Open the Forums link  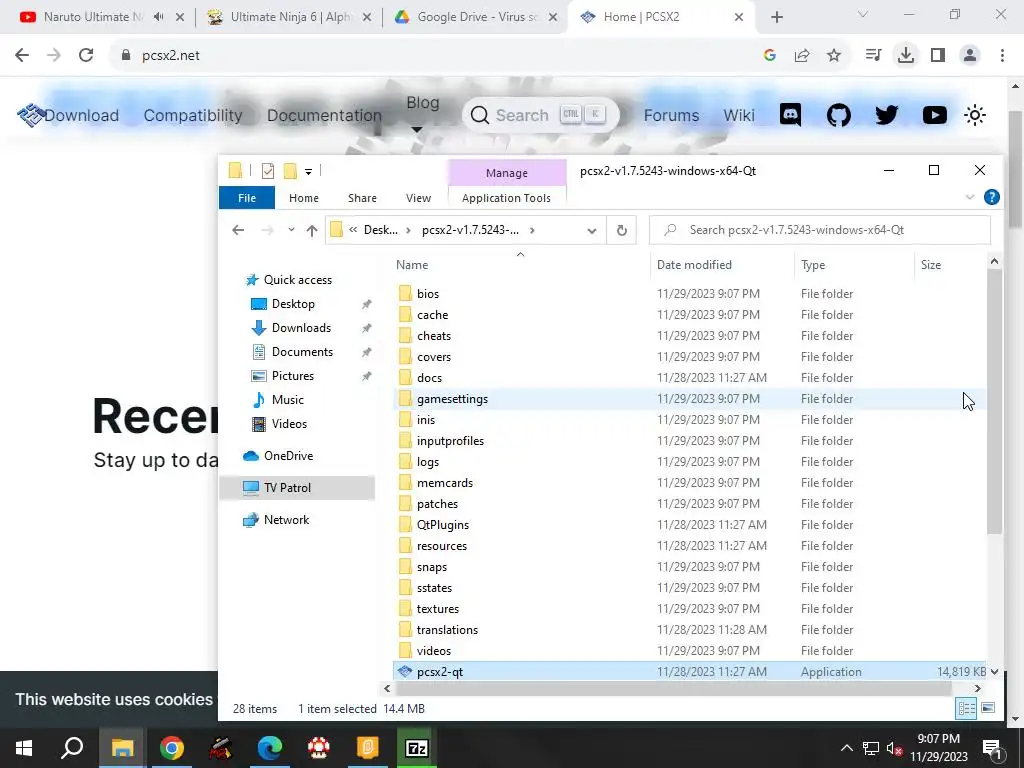[671, 116]
